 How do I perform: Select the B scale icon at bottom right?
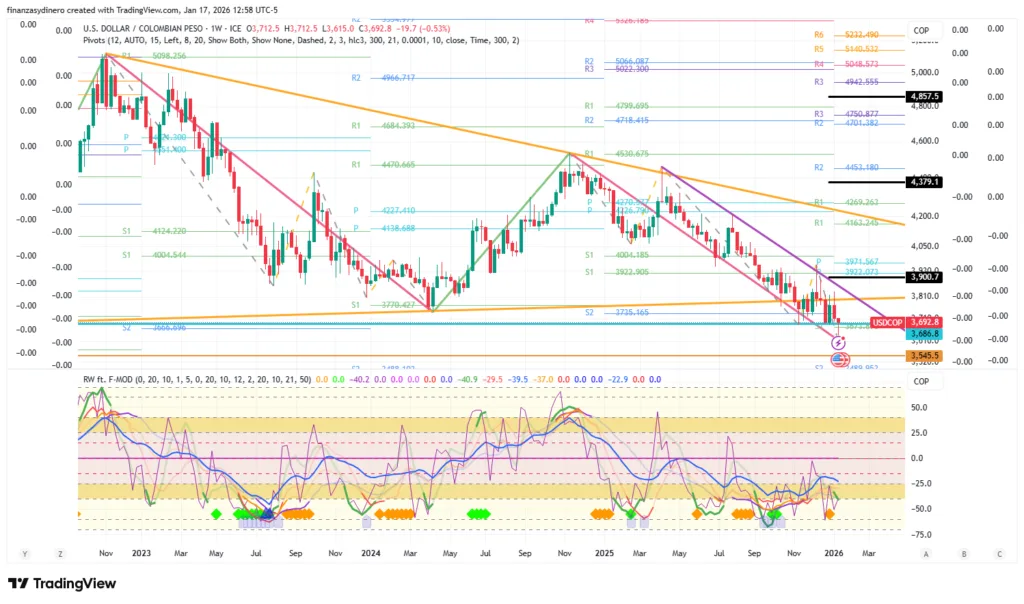tap(963, 553)
